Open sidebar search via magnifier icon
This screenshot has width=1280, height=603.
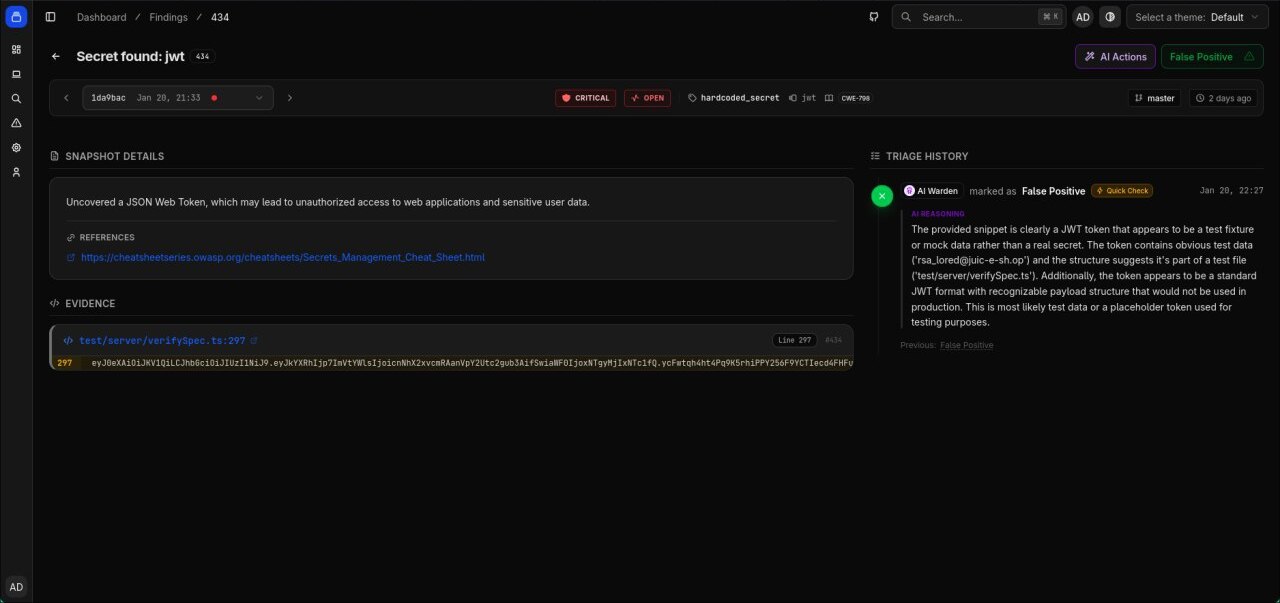(x=15, y=98)
